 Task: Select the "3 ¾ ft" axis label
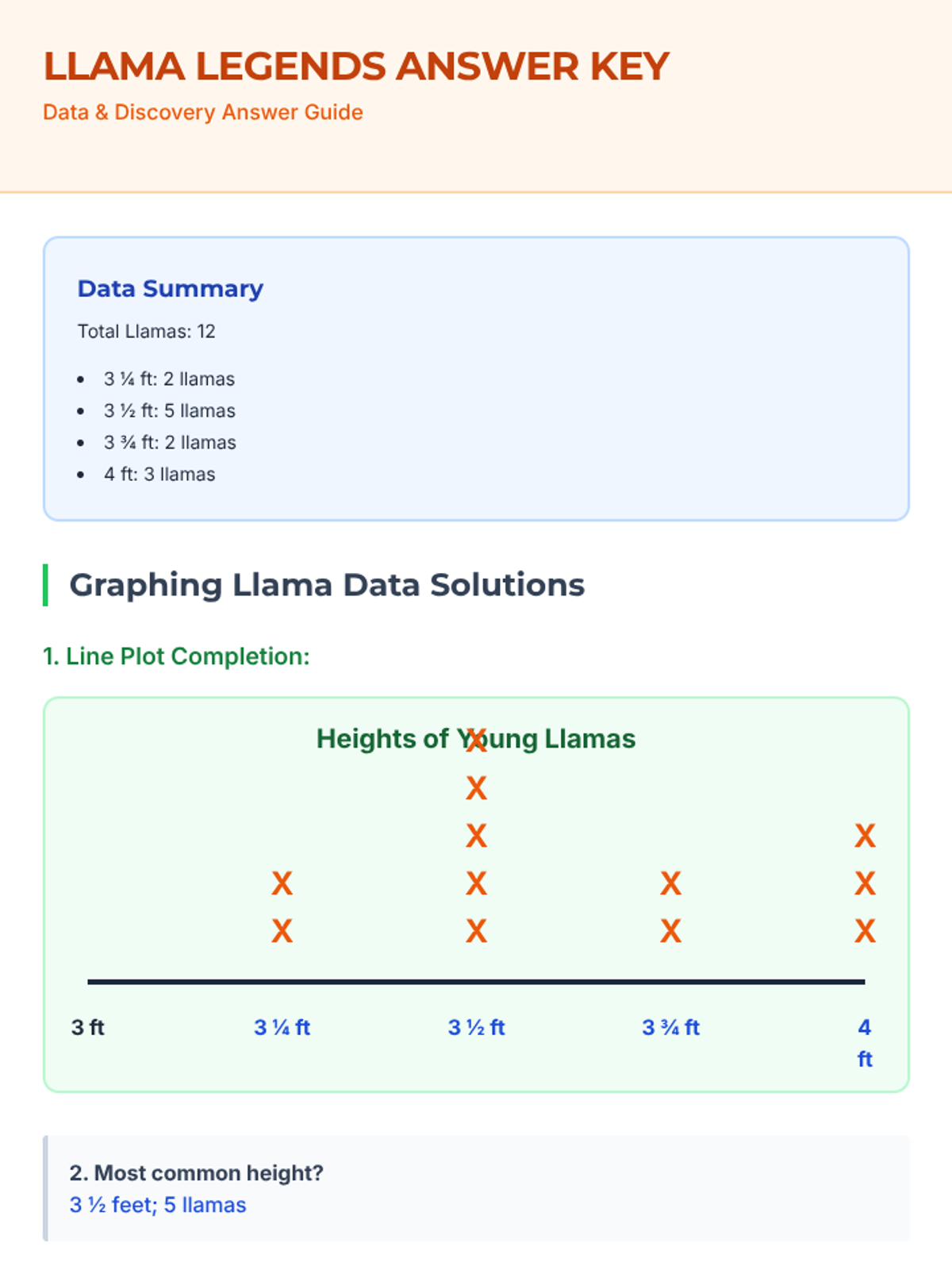coord(670,1027)
